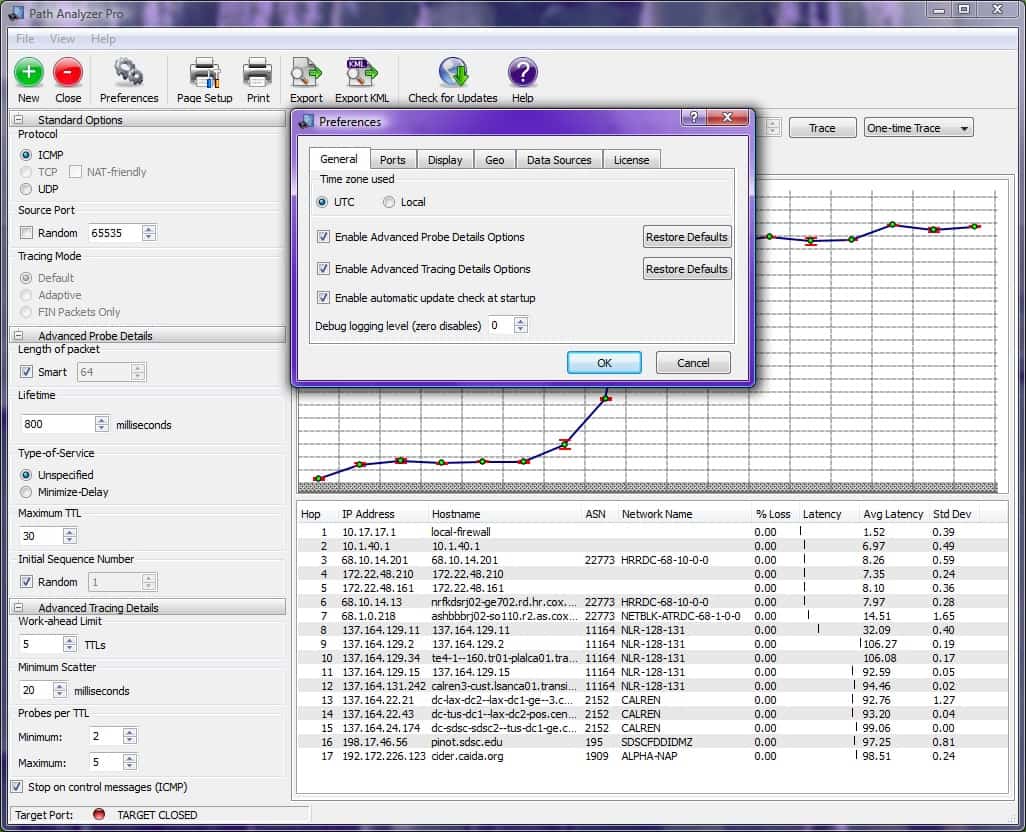This screenshot has height=832, width=1026.
Task: Click the red Target Port status indicator
Action: [99, 814]
